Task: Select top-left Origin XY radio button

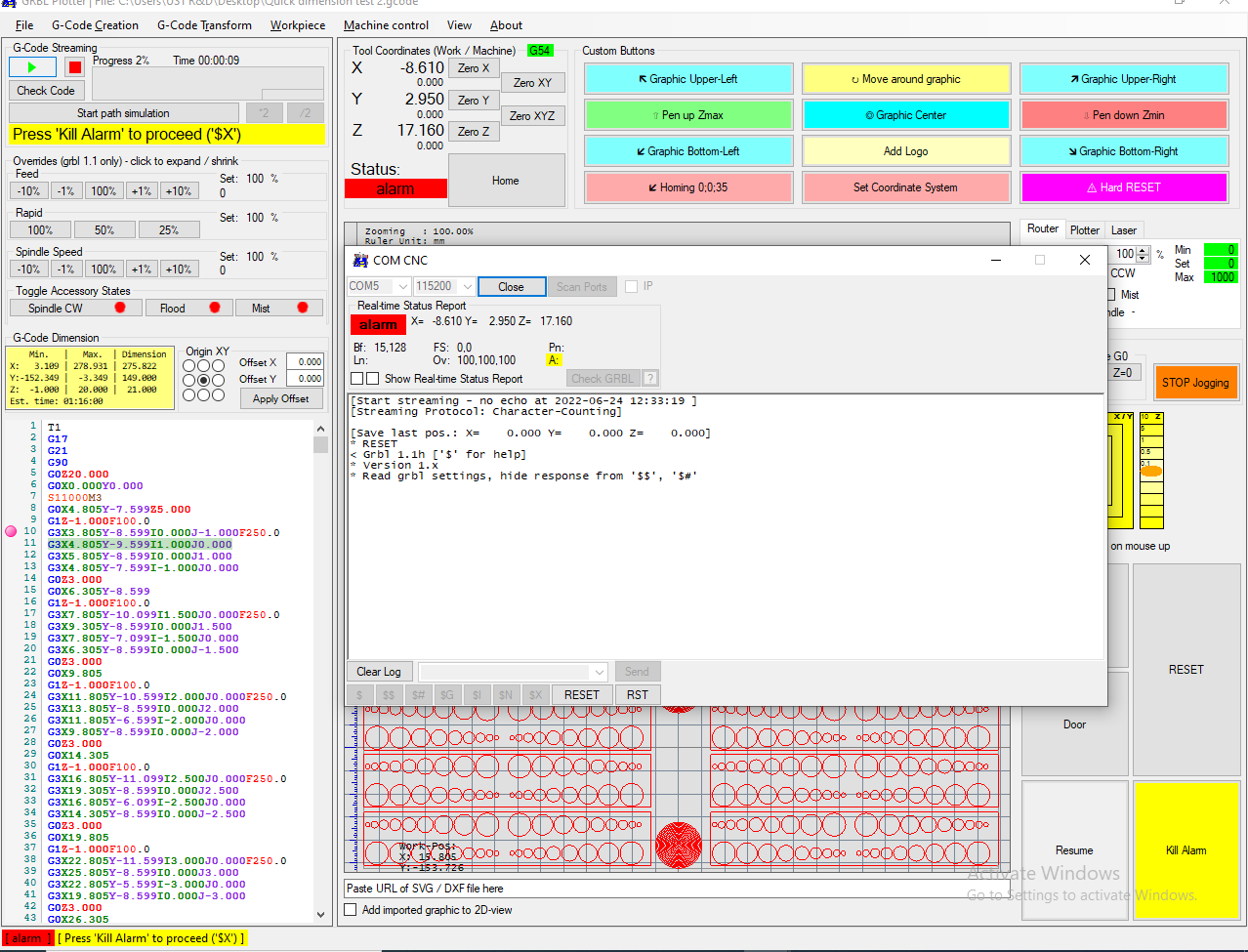Action: coord(190,366)
